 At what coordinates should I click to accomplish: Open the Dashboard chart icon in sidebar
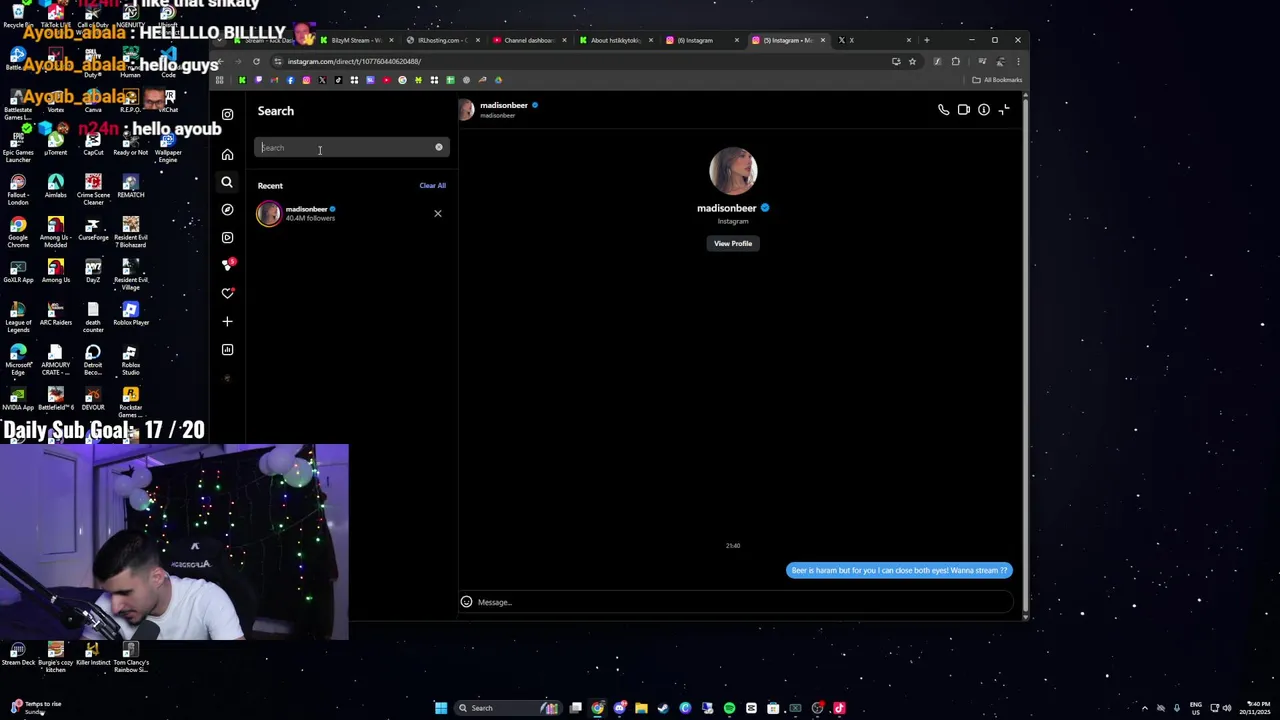[227, 349]
